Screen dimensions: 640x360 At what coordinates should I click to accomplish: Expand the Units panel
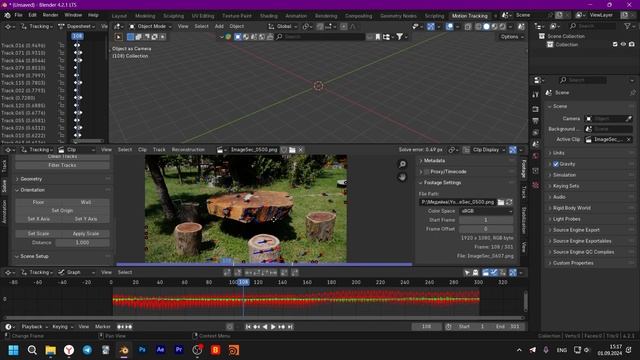pos(558,153)
